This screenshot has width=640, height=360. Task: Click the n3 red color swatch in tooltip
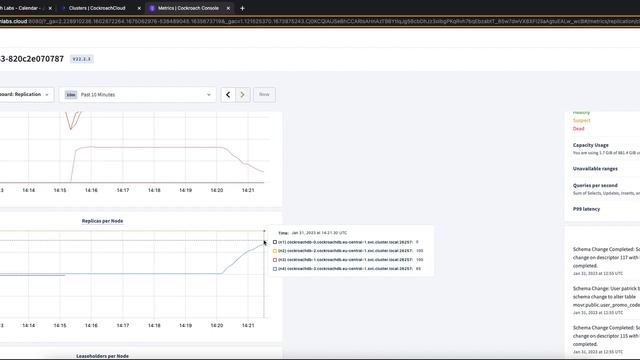click(275, 260)
